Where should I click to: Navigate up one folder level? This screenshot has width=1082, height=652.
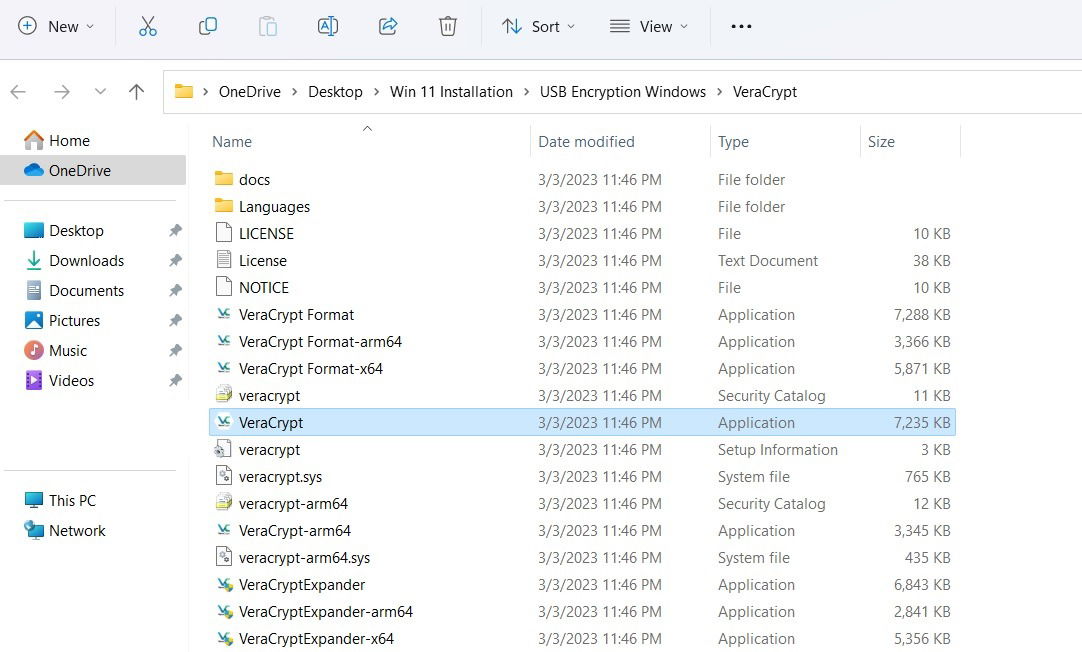[x=136, y=91]
